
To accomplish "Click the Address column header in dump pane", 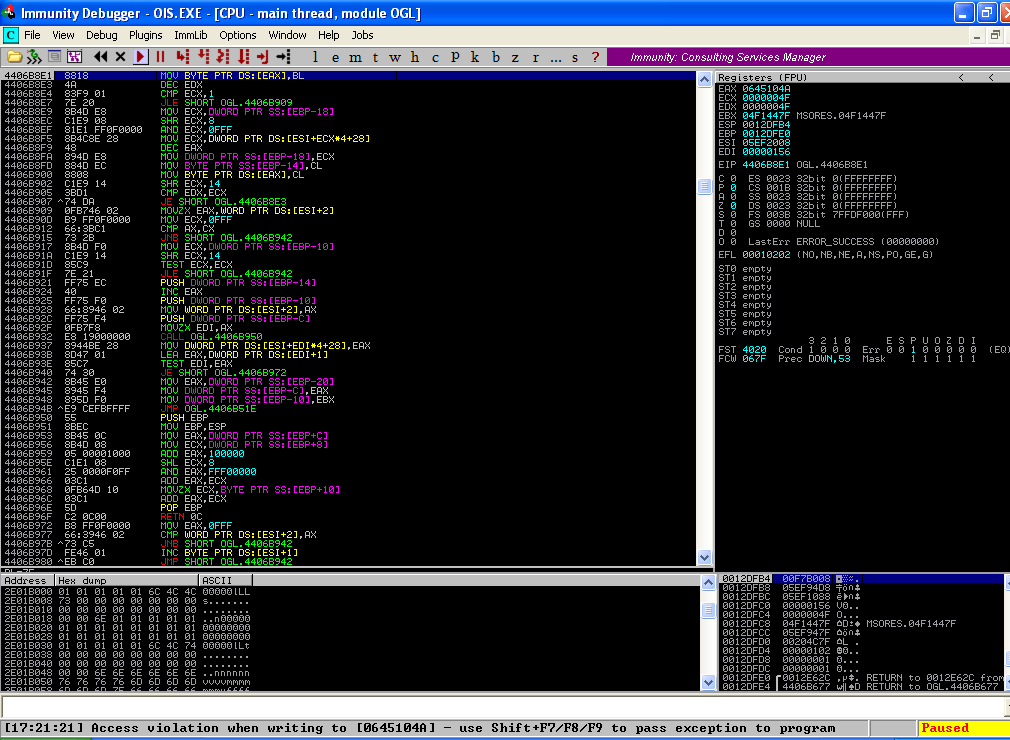I will click(28, 580).
